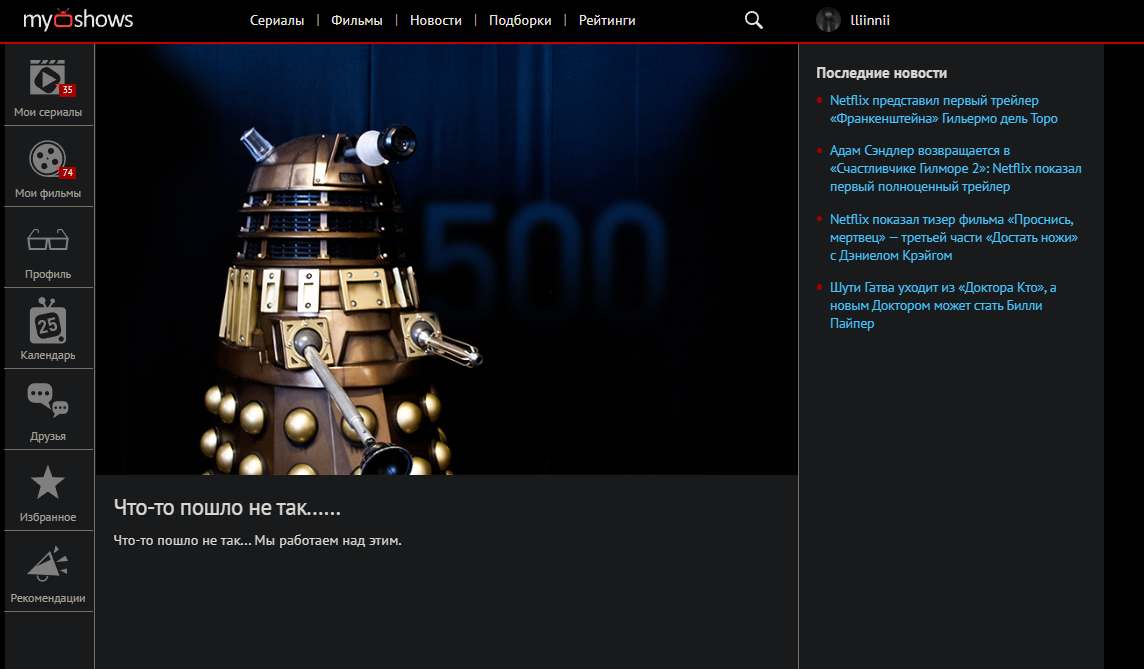This screenshot has width=1144, height=669.
Task: Open Шути Гатва Доктор Кто news
Action: point(943,305)
